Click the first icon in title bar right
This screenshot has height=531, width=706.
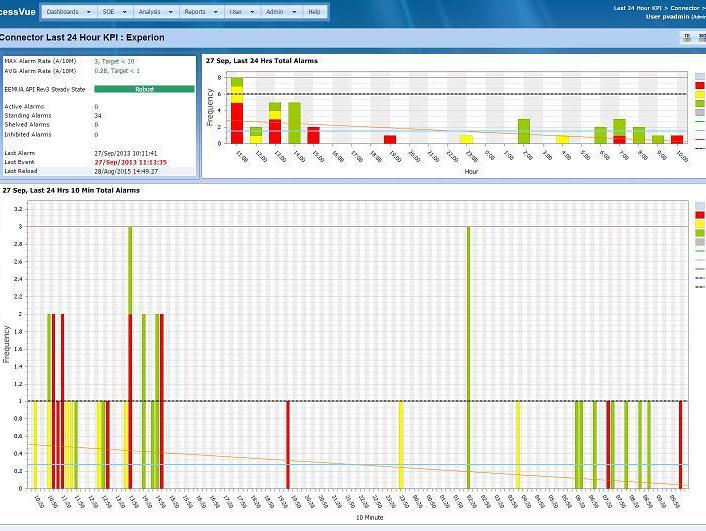687,37
